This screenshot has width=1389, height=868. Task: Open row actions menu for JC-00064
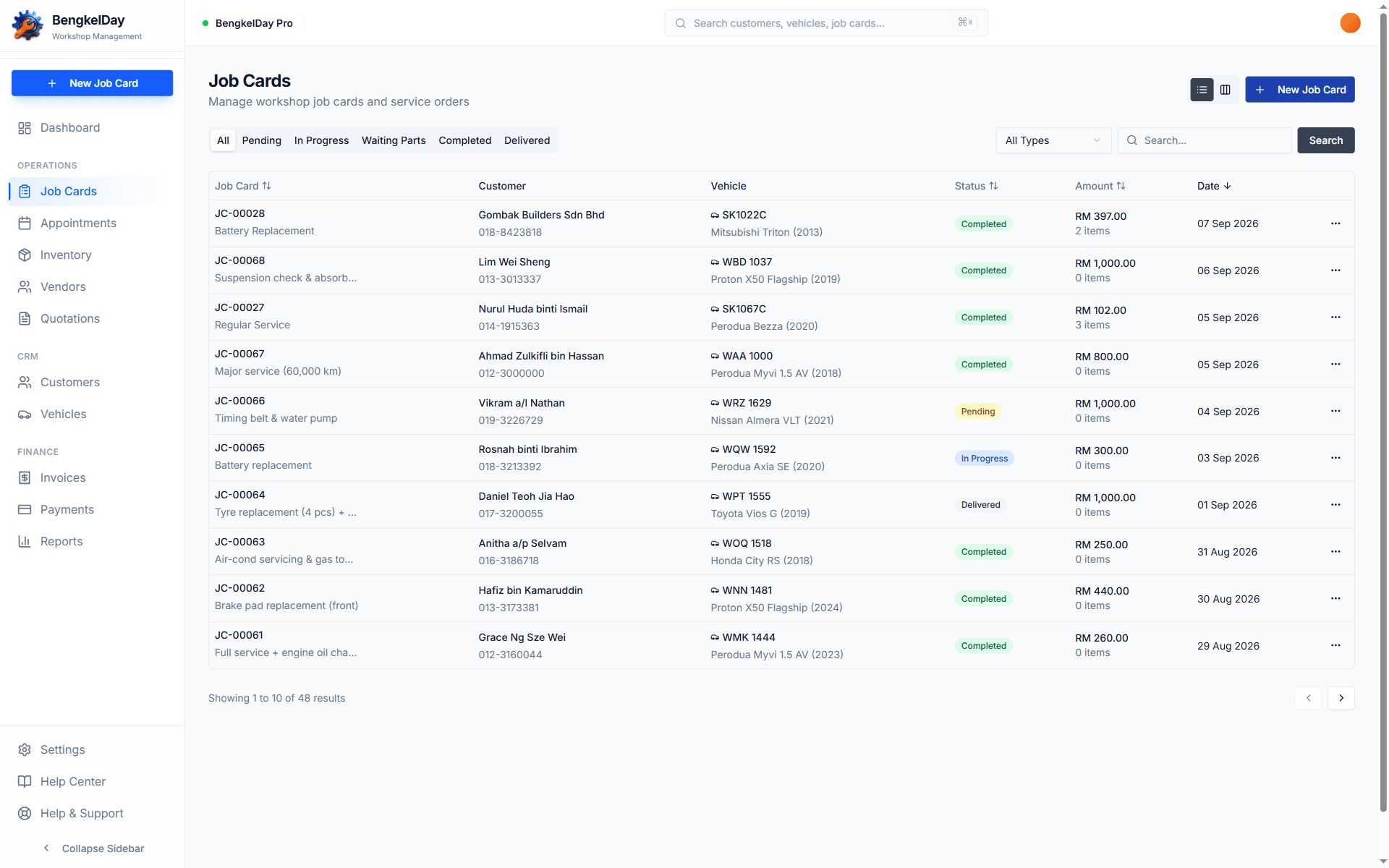point(1335,505)
